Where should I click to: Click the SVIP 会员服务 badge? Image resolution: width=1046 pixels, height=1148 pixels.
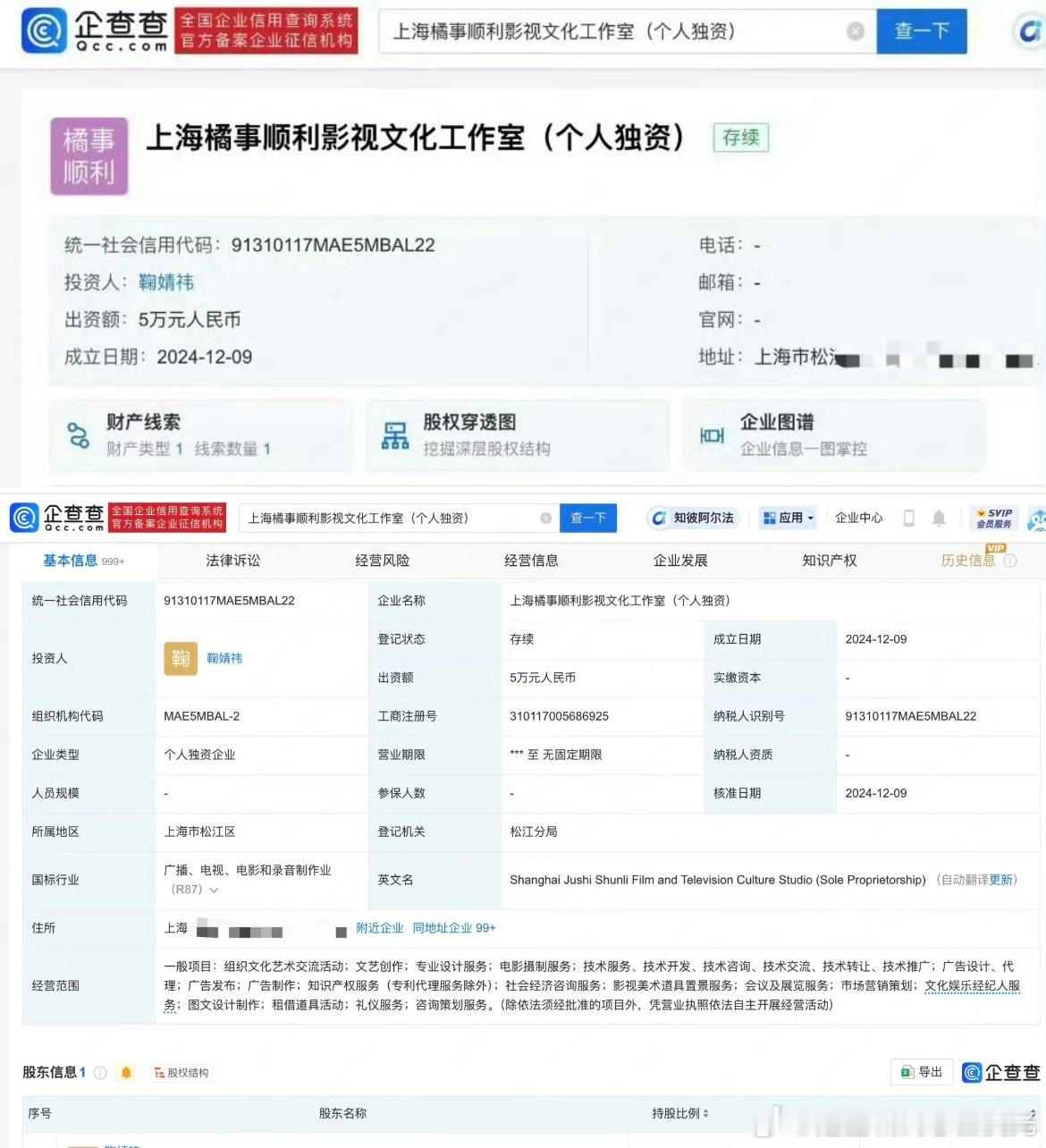click(994, 518)
